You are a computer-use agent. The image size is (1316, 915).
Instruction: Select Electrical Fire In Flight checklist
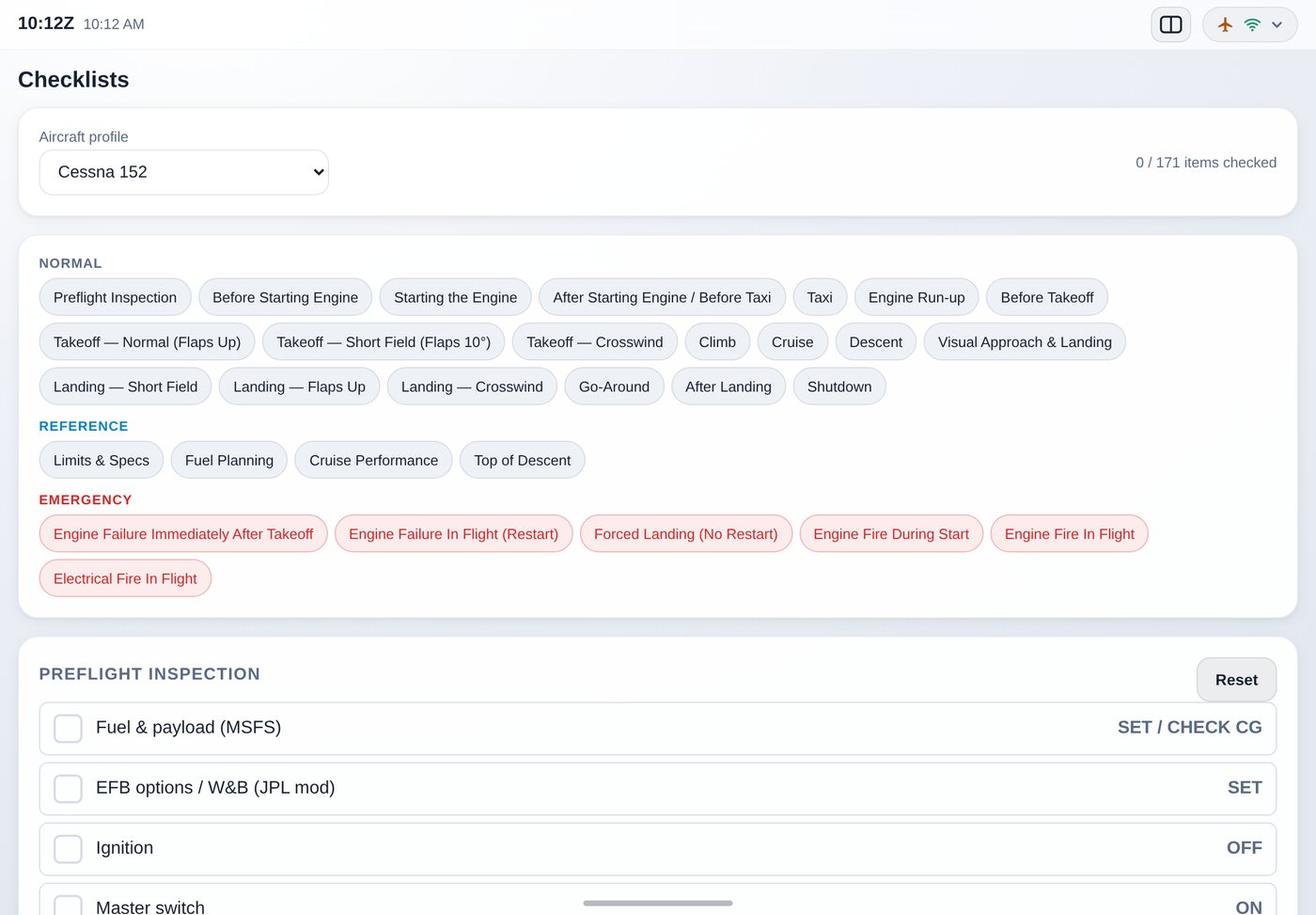[125, 578]
